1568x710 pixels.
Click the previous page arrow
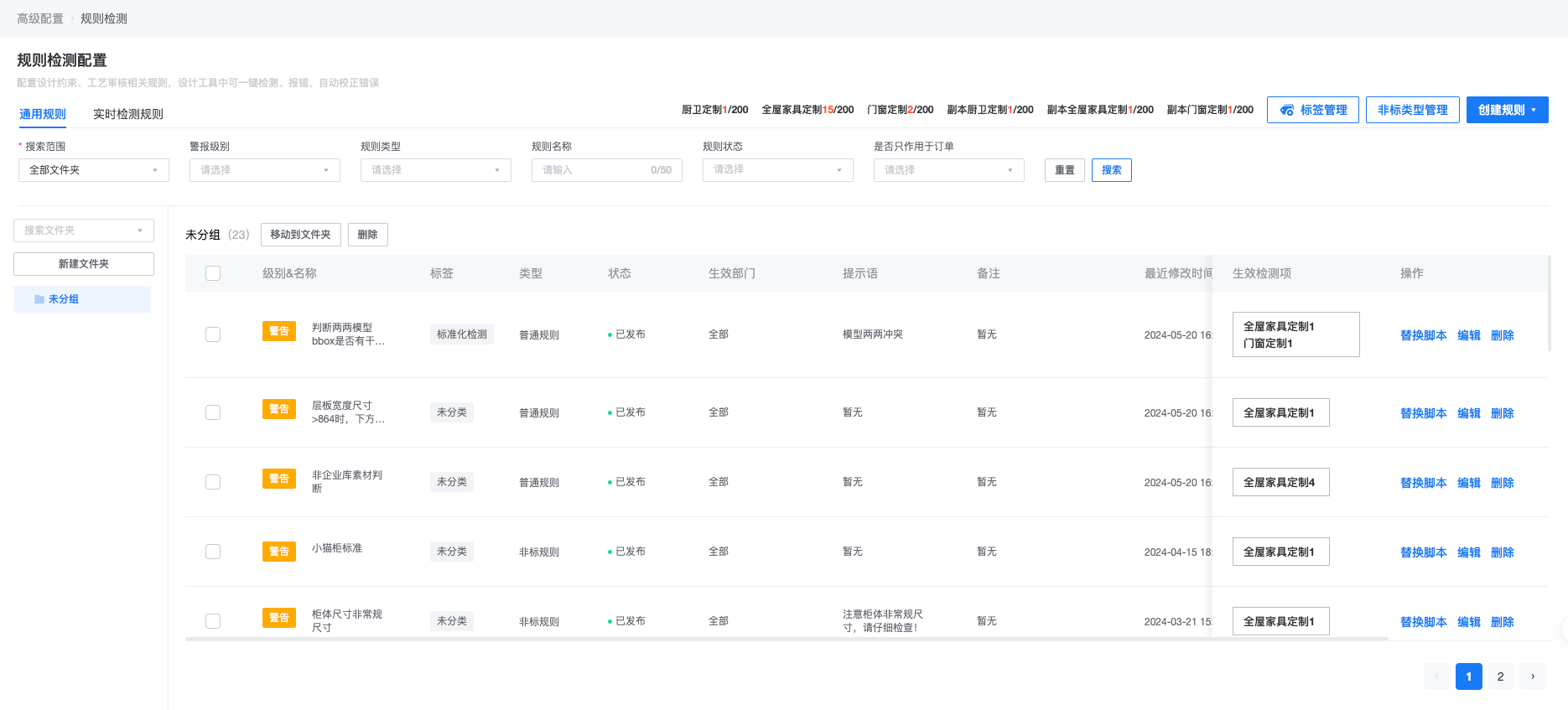(x=1437, y=676)
